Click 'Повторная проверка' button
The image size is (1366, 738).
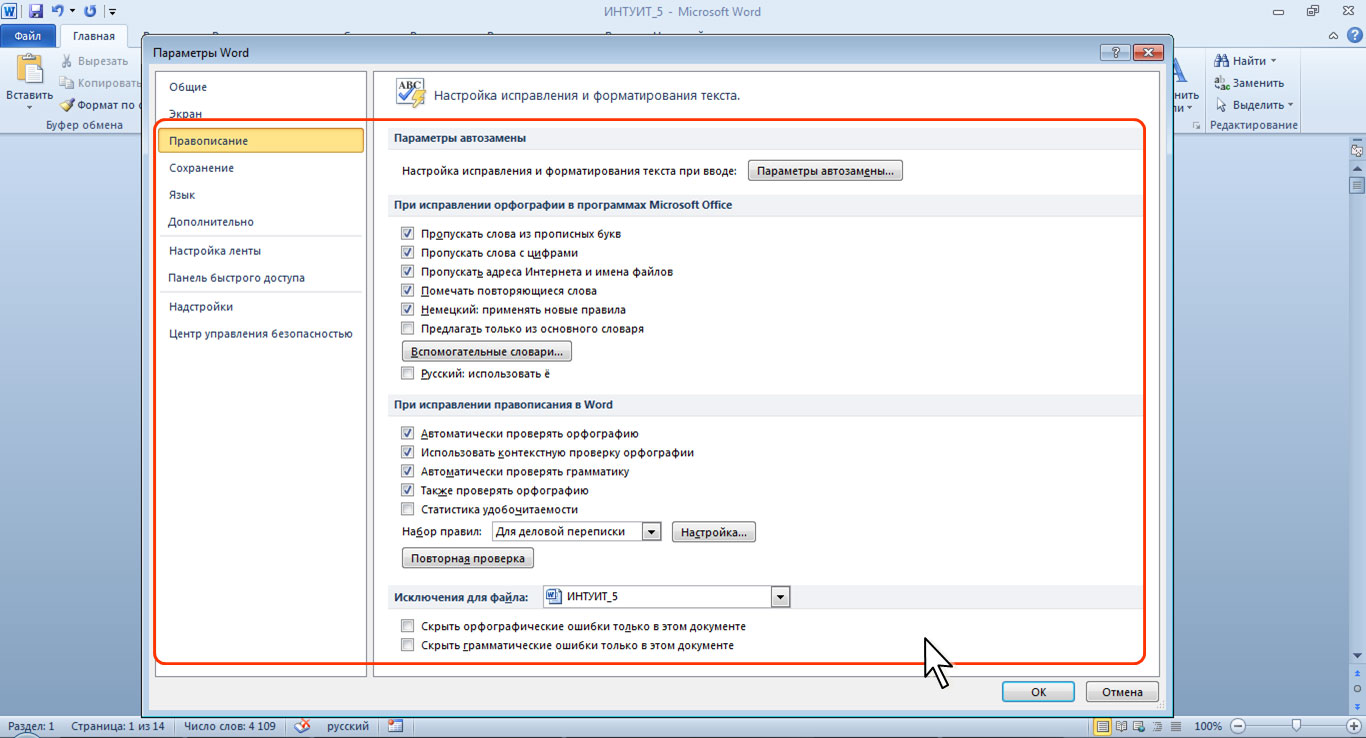(x=467, y=558)
